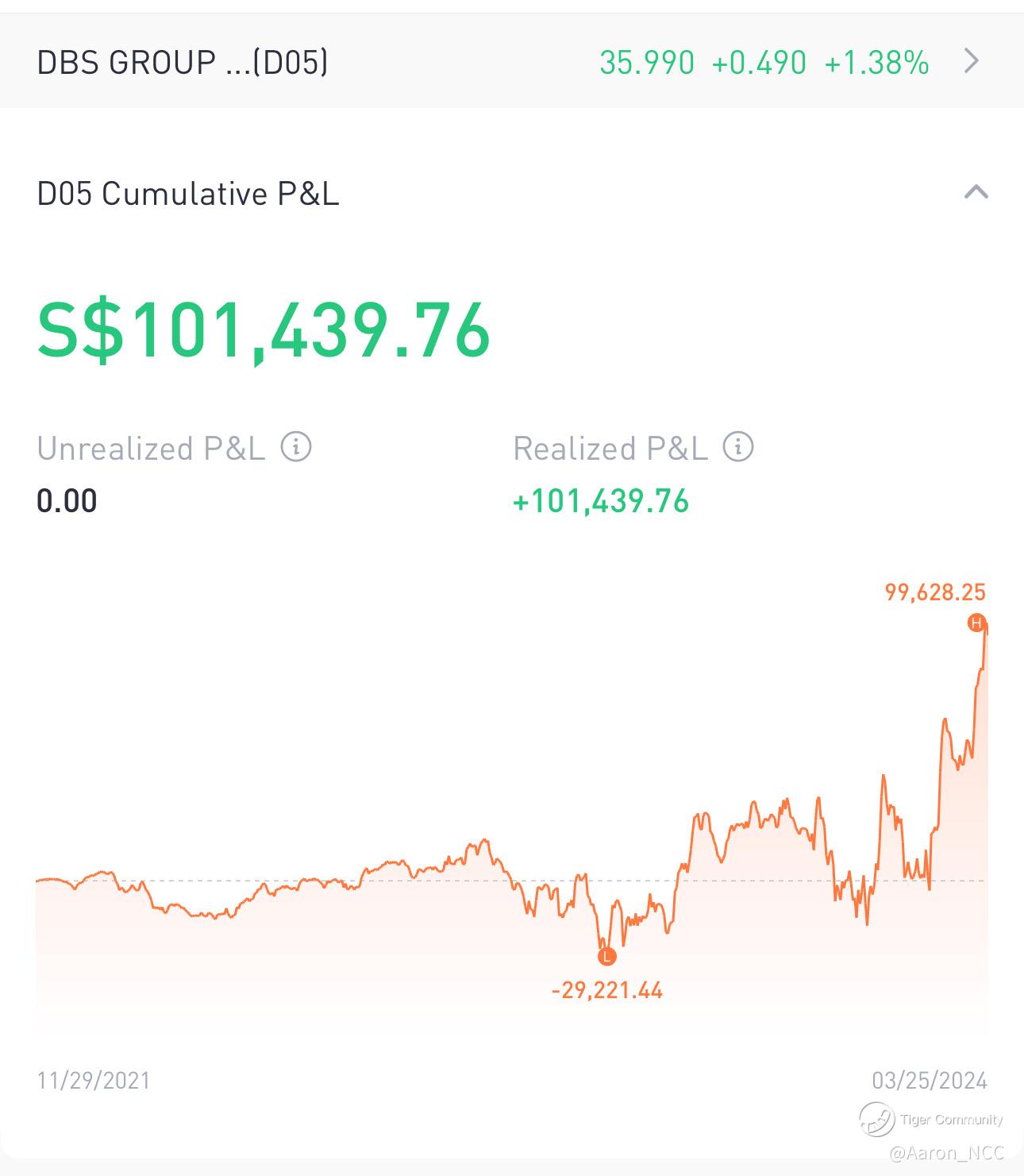
Task: Open the Unrealized P&L info icon
Action: click(296, 447)
